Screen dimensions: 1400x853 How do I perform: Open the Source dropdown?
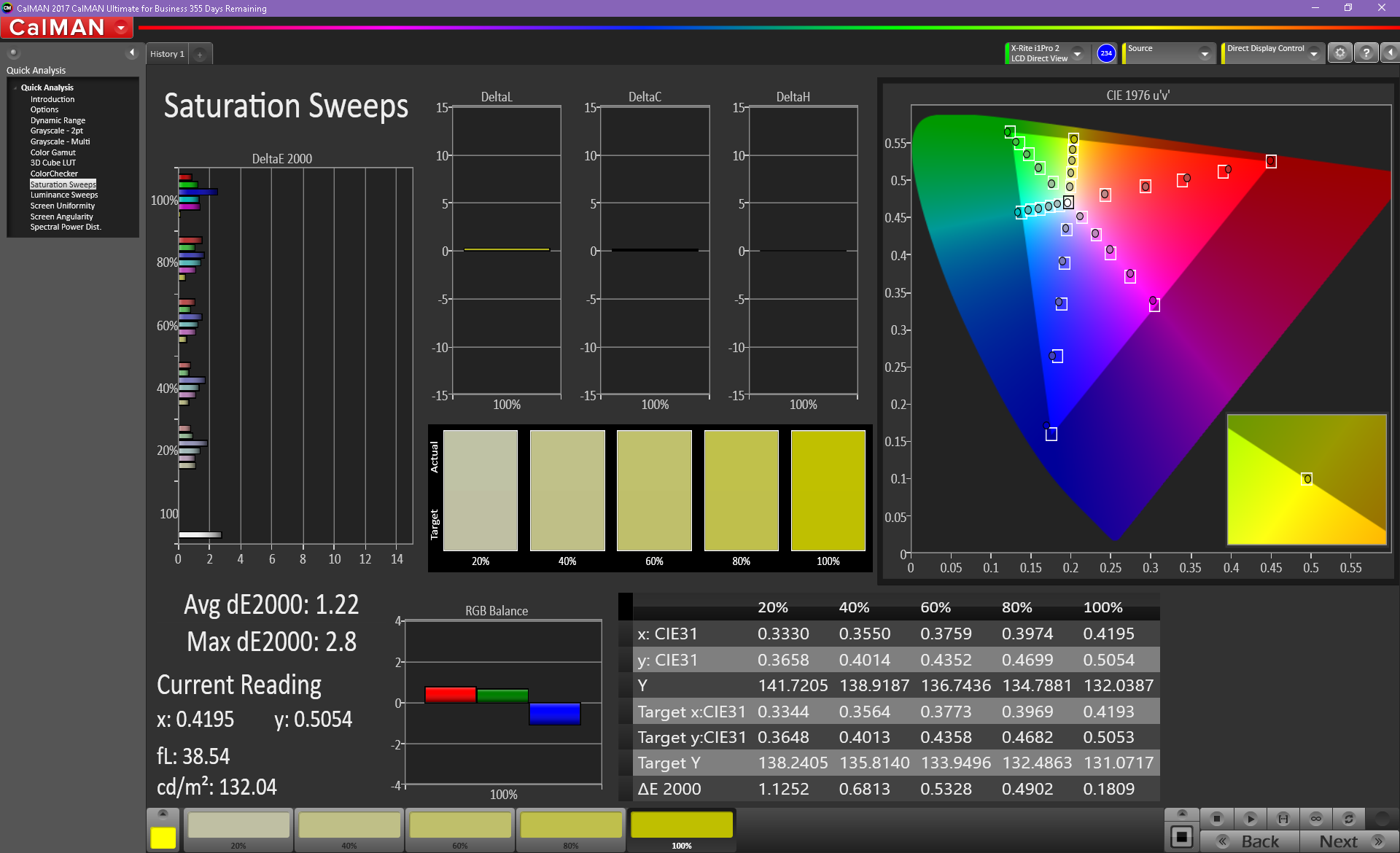[1205, 53]
